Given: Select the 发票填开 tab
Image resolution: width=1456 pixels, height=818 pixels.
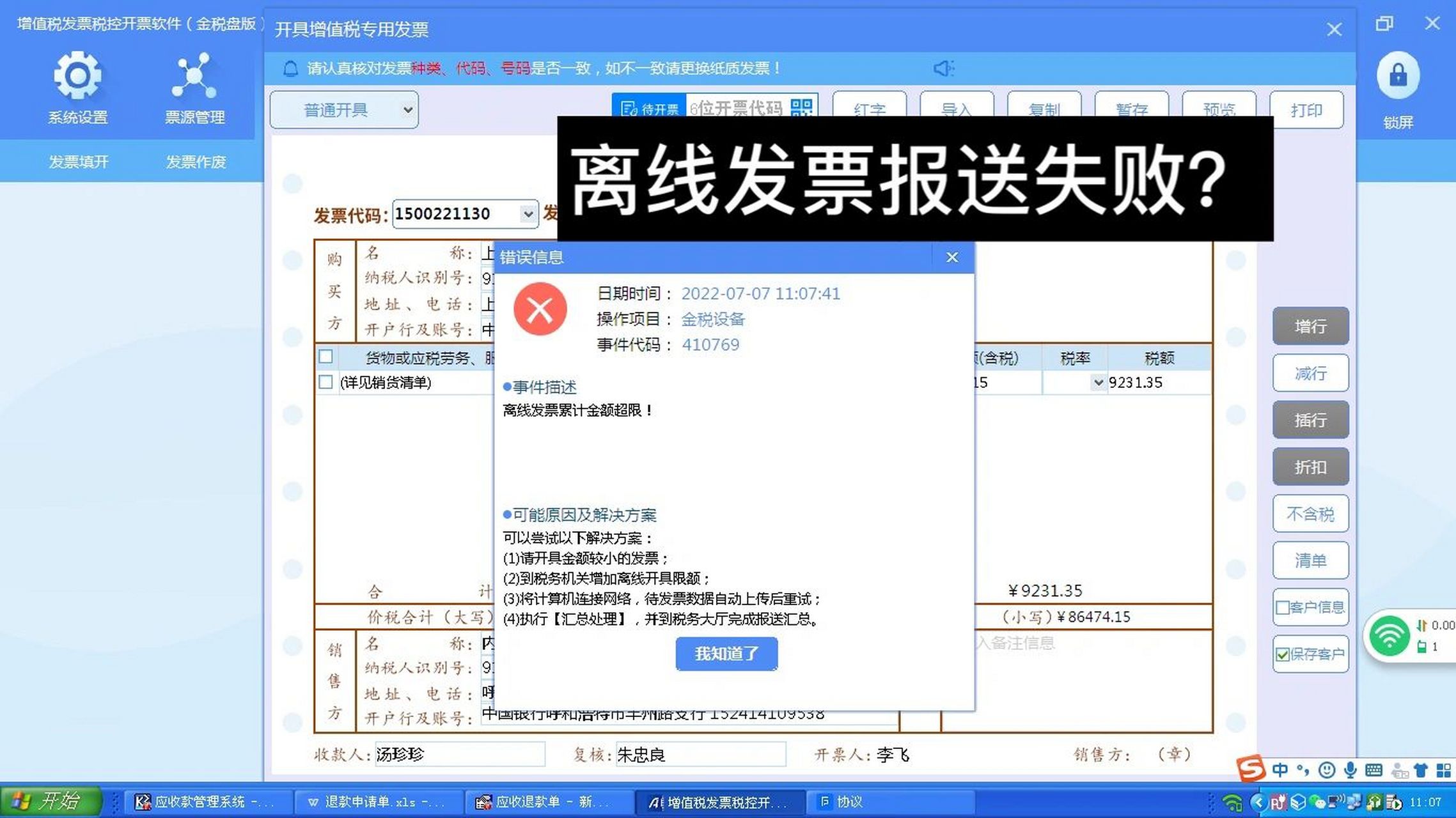Looking at the screenshot, I should coord(78,162).
